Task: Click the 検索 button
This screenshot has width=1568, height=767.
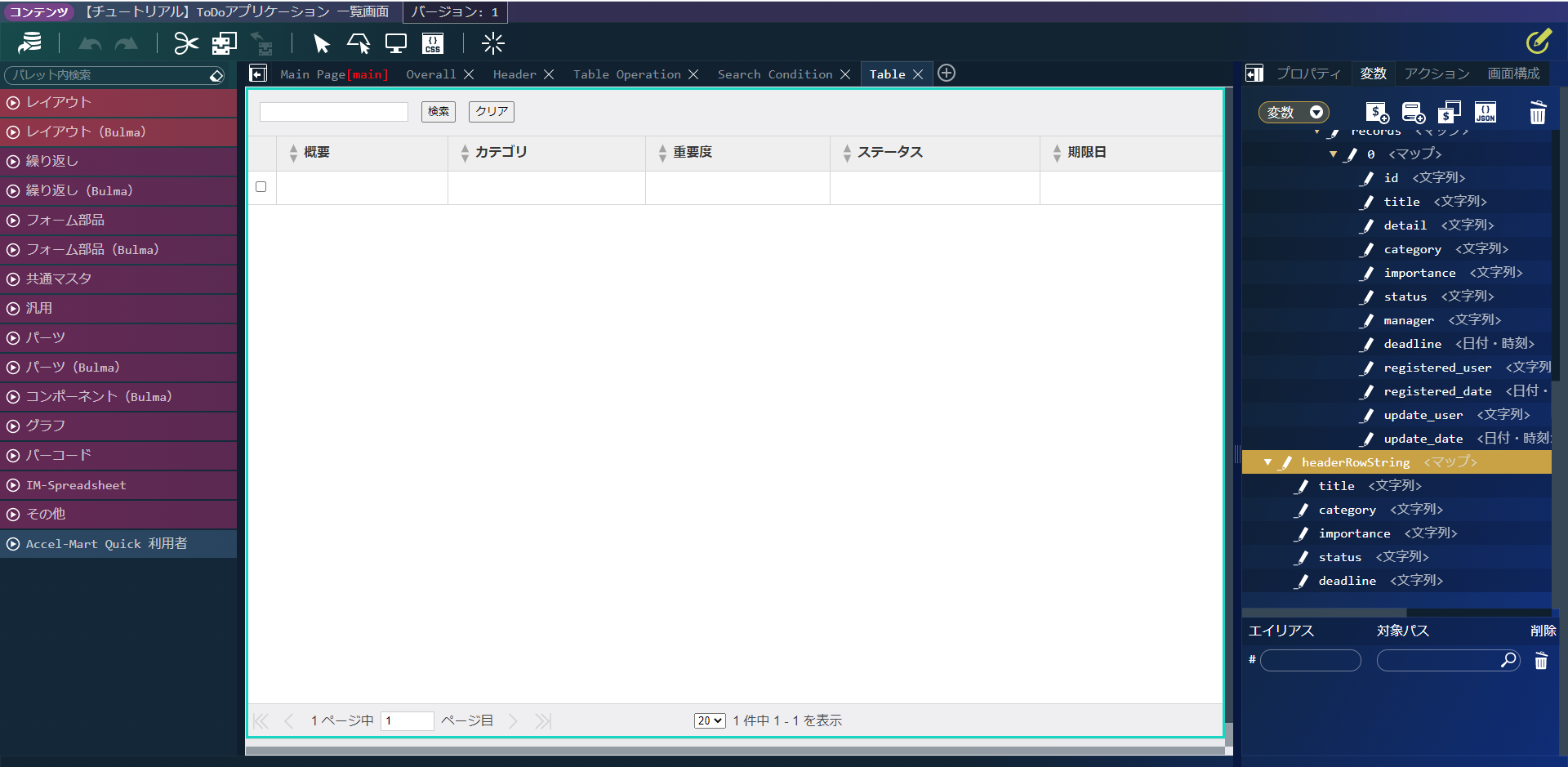Action: coord(439,111)
